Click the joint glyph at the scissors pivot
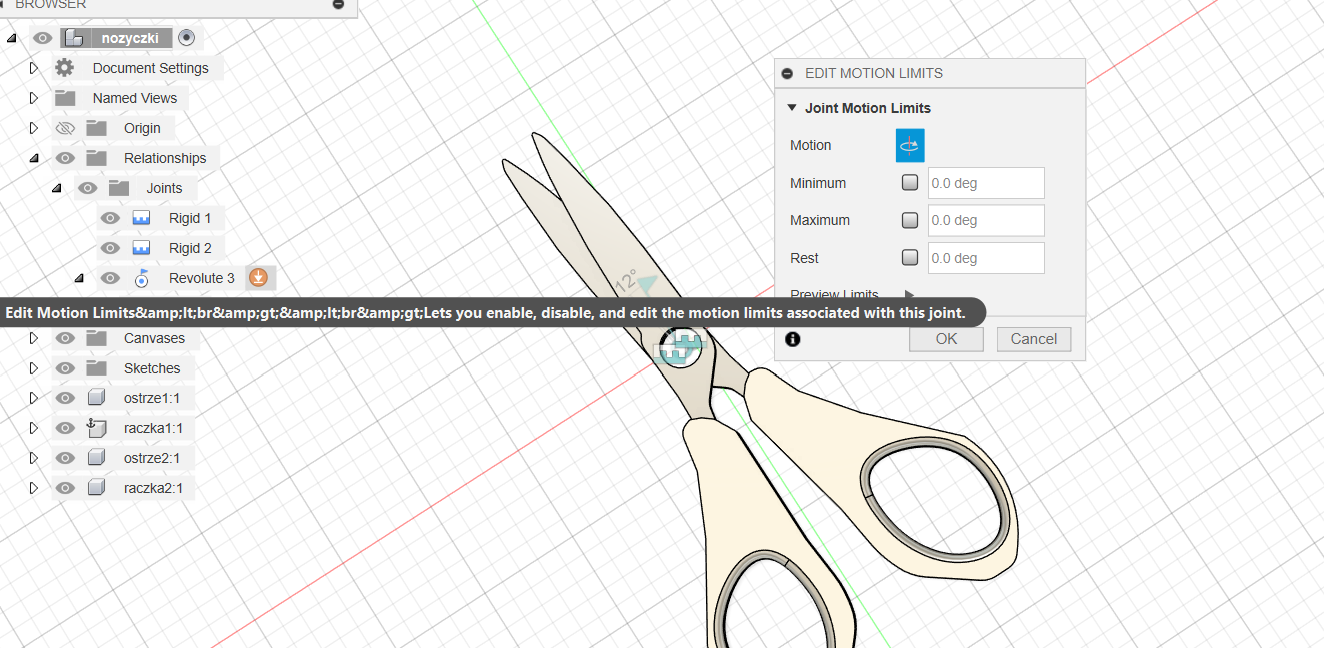This screenshot has width=1324, height=648. click(682, 349)
